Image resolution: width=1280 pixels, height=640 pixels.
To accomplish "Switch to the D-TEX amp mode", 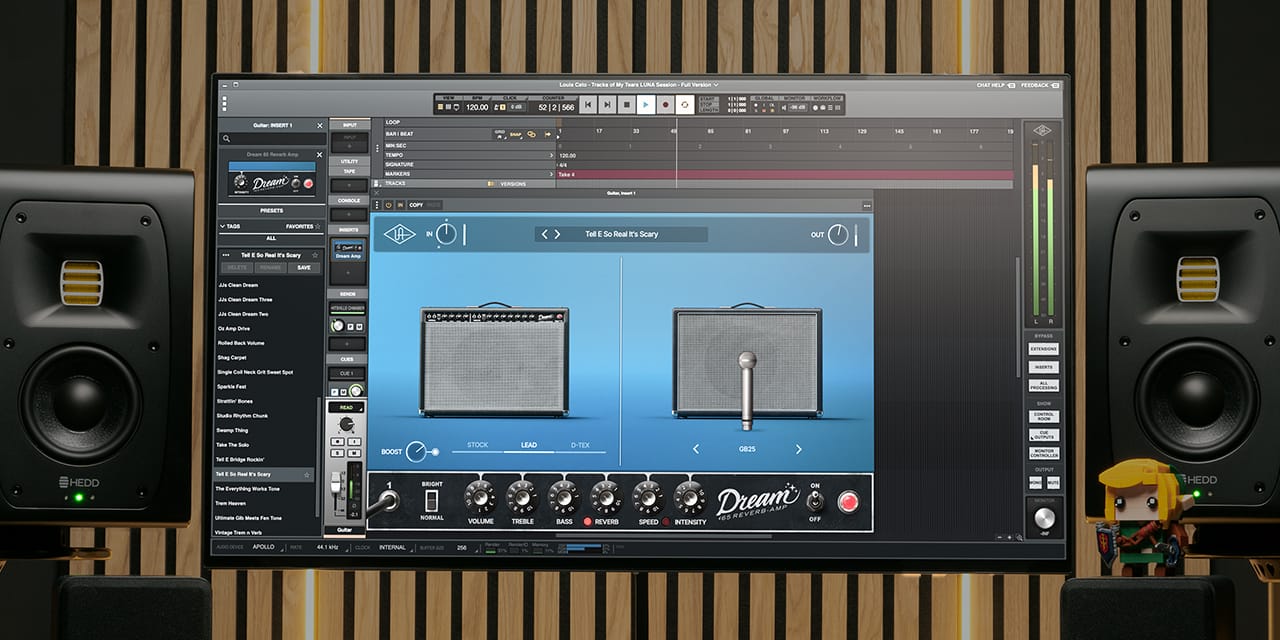I will click(x=580, y=445).
